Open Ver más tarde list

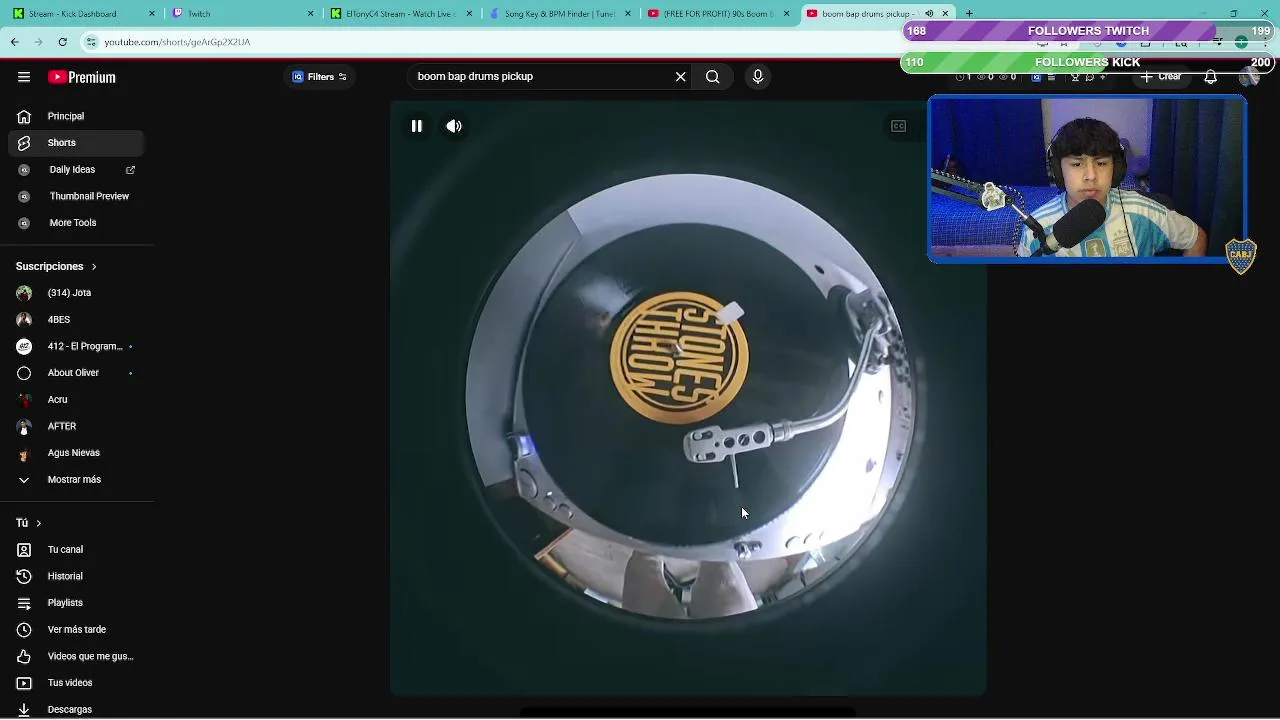click(76, 630)
